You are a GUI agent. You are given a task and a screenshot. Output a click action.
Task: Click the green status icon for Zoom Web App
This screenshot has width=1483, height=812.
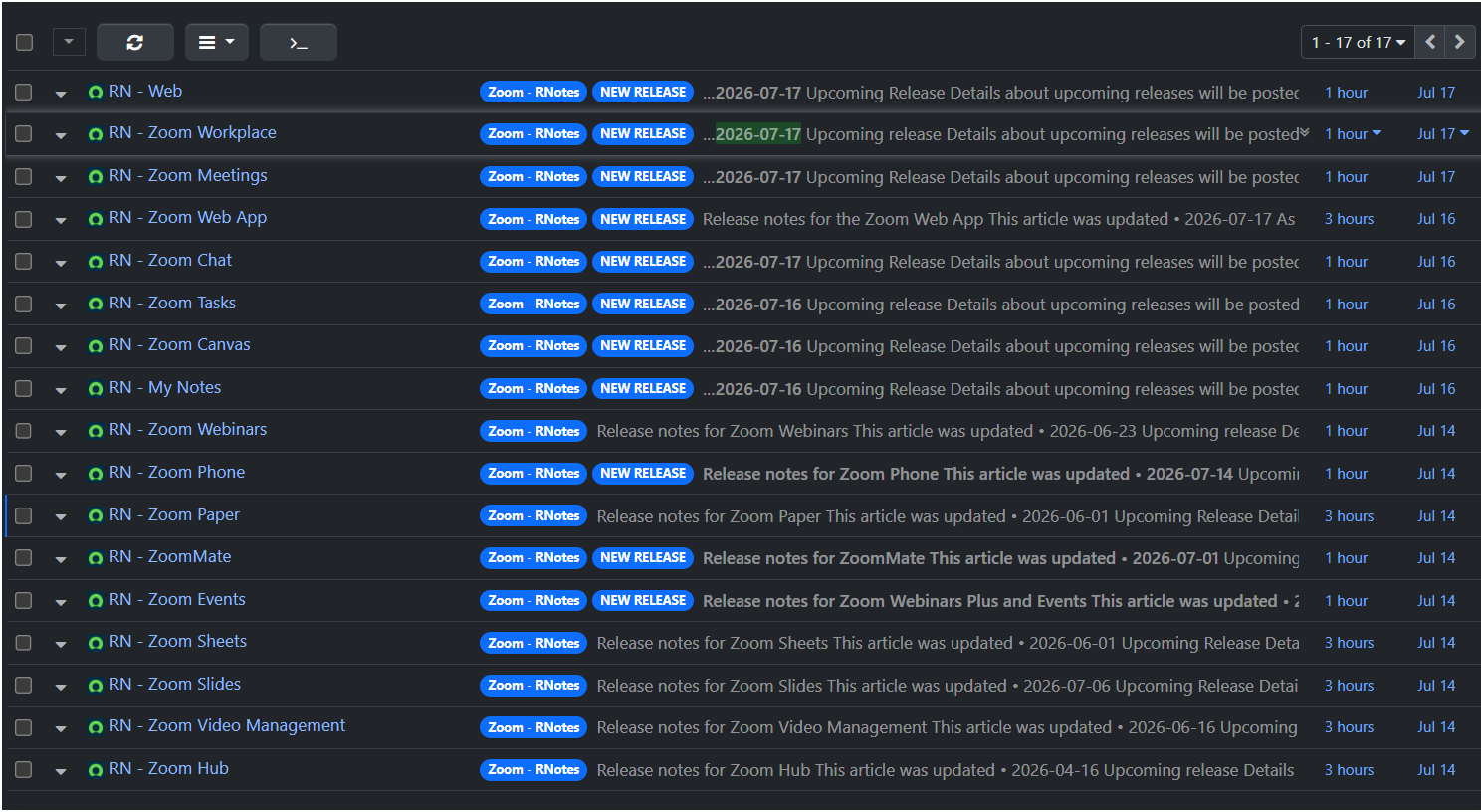pos(96,219)
